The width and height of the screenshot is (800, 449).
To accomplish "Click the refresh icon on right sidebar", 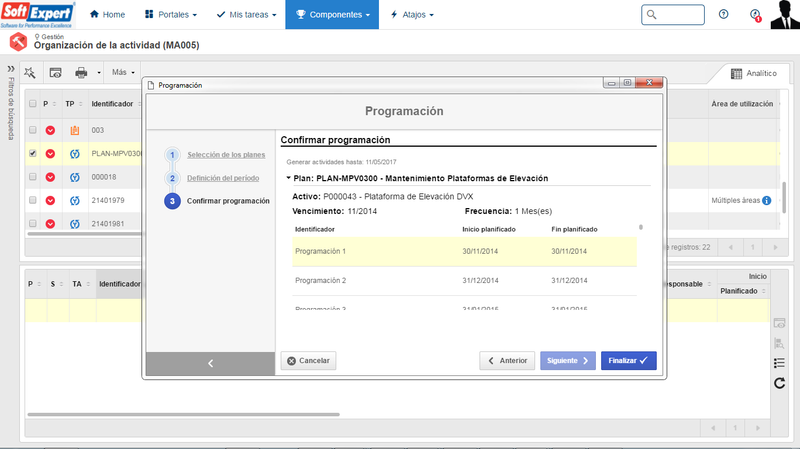I will pyautogui.click(x=780, y=383).
